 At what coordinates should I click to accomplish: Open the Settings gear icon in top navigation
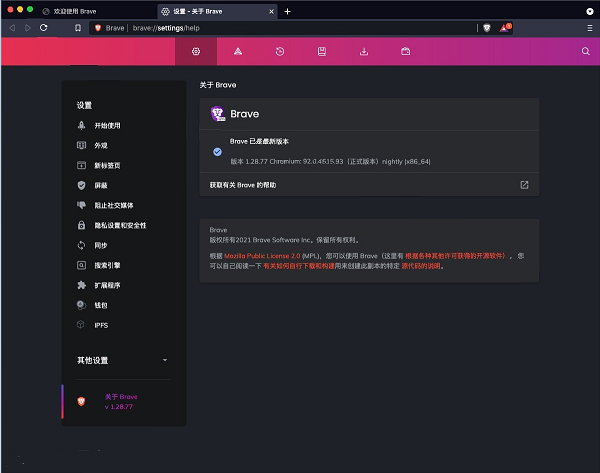pos(196,51)
